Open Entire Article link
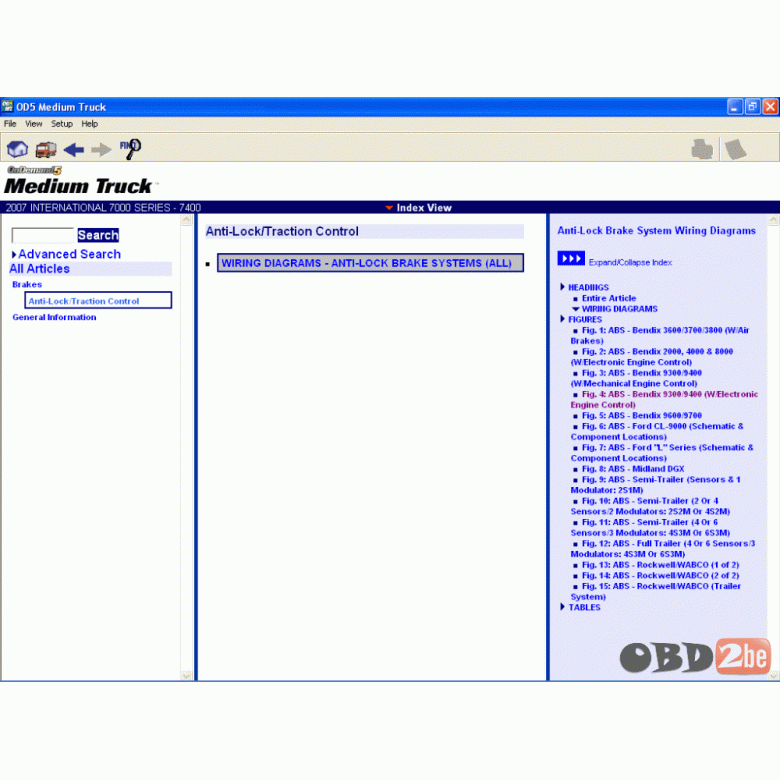 click(x=609, y=298)
